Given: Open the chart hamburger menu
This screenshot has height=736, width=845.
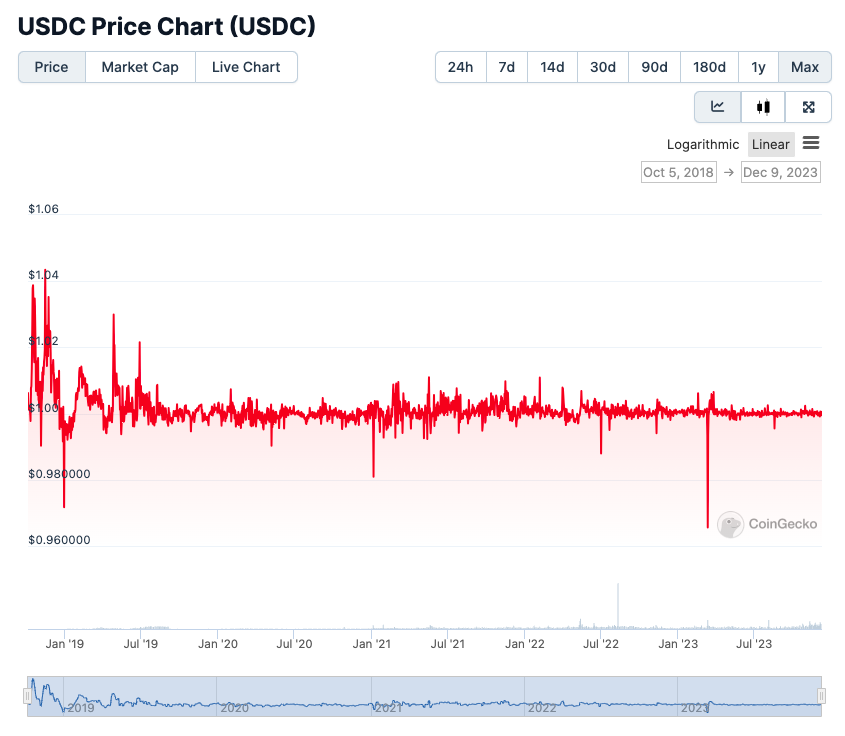Looking at the screenshot, I should tap(811, 144).
